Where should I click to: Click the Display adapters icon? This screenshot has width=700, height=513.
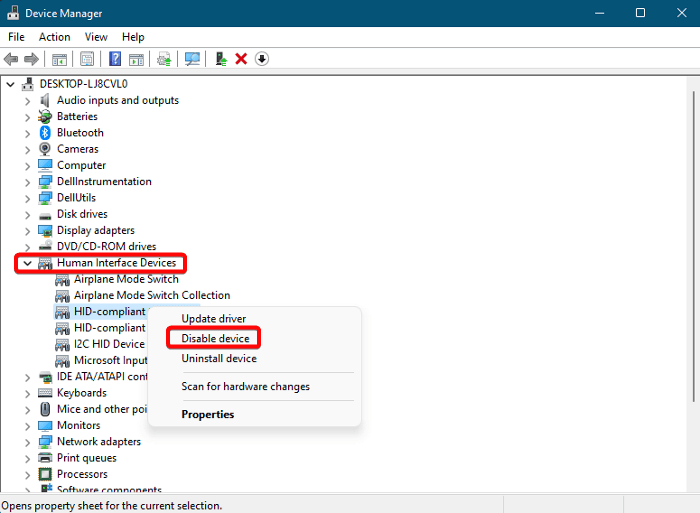click(45, 230)
